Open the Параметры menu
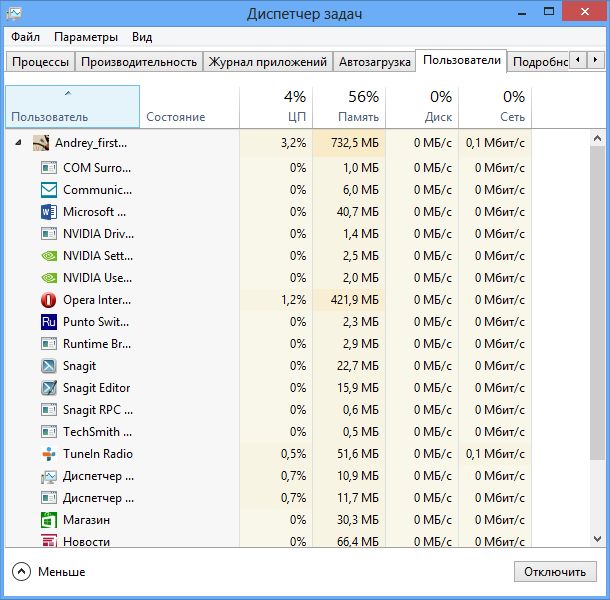 coord(86,37)
